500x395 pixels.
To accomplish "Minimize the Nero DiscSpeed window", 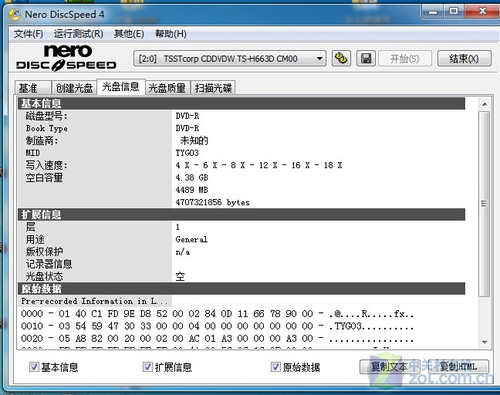I will tap(433, 12).
